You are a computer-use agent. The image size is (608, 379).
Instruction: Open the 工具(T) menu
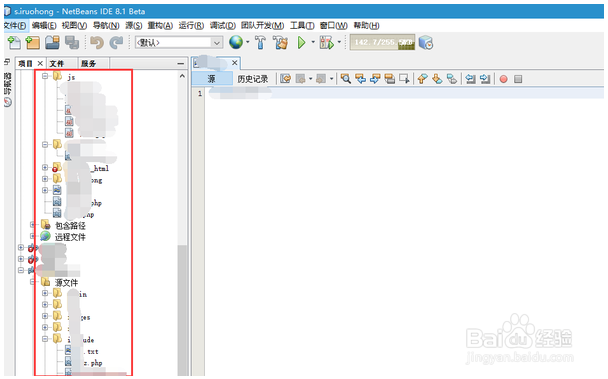[x=302, y=26]
